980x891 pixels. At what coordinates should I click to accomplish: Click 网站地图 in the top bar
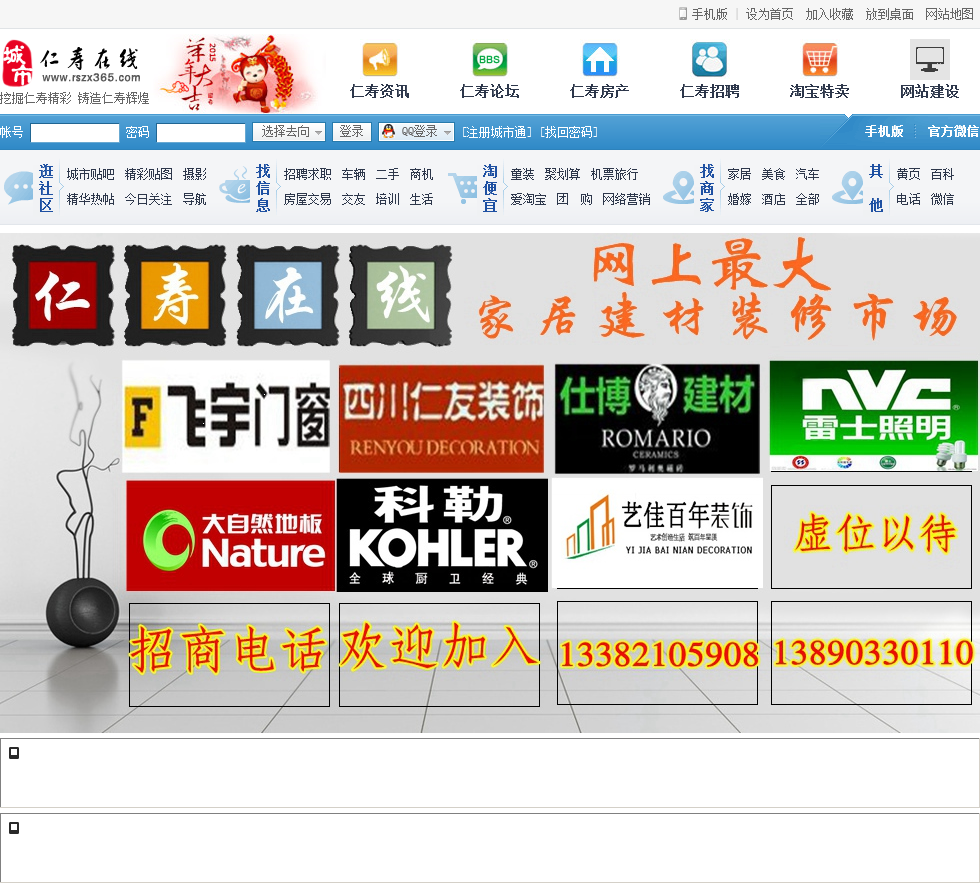tap(949, 14)
